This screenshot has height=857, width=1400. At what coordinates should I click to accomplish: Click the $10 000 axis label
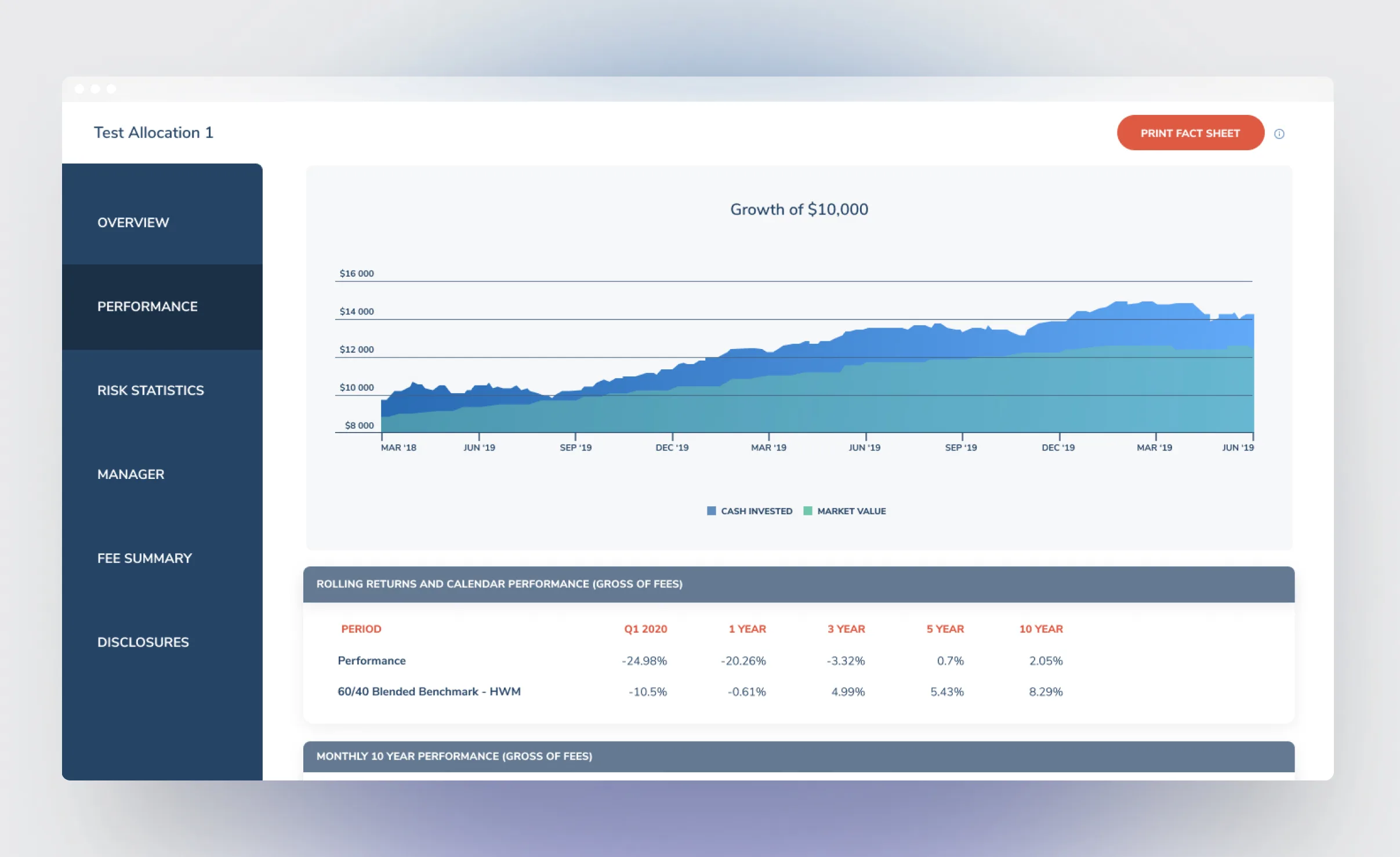[357, 387]
